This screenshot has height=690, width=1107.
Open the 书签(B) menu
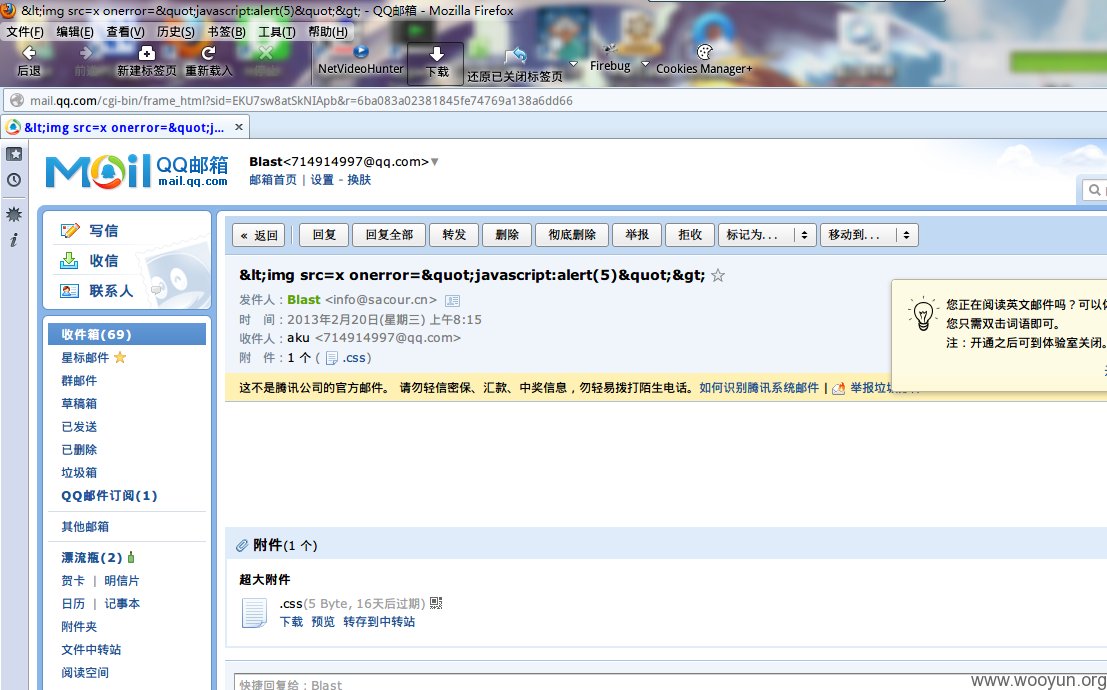[227, 32]
